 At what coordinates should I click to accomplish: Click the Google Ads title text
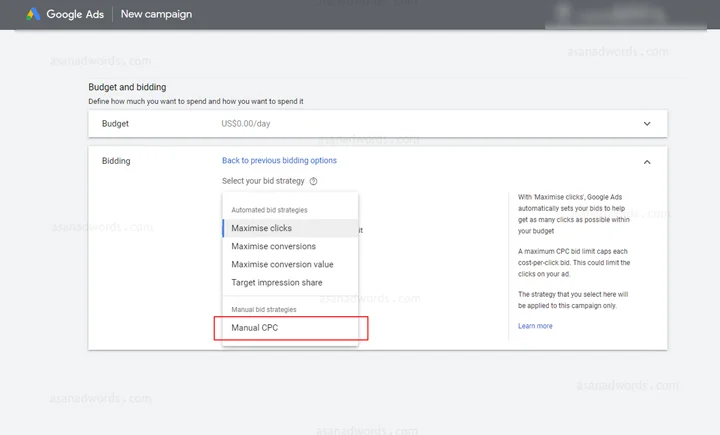click(x=75, y=14)
